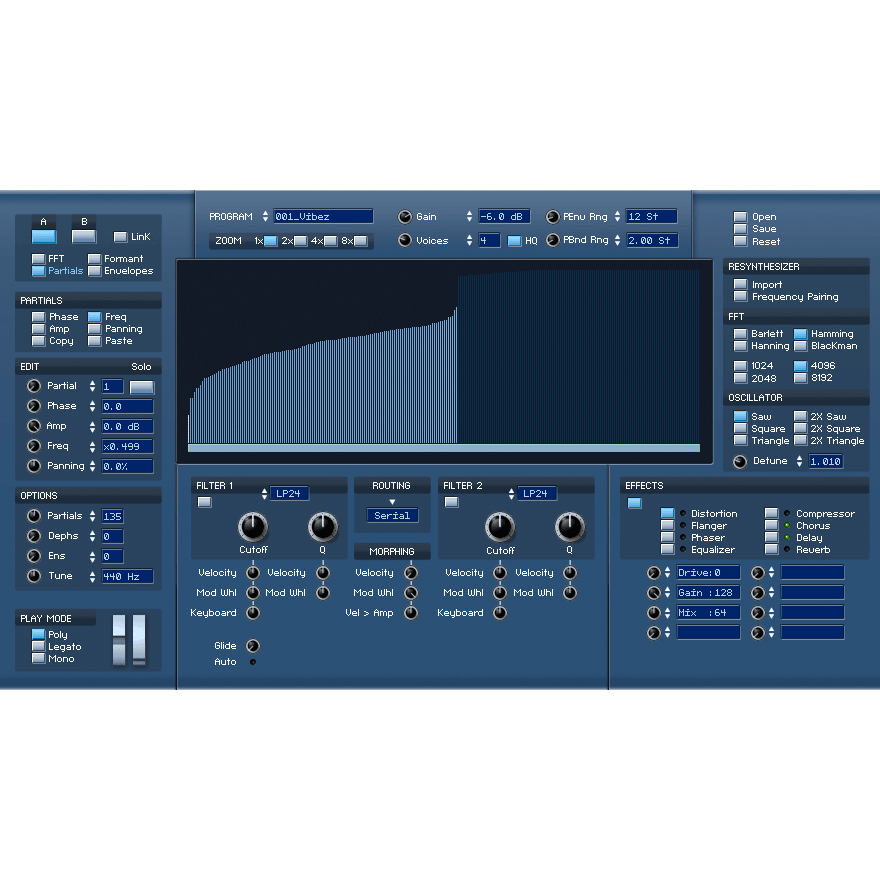Click the Import resynthesizer button
Screen dimensions: 880x880
coord(740,285)
